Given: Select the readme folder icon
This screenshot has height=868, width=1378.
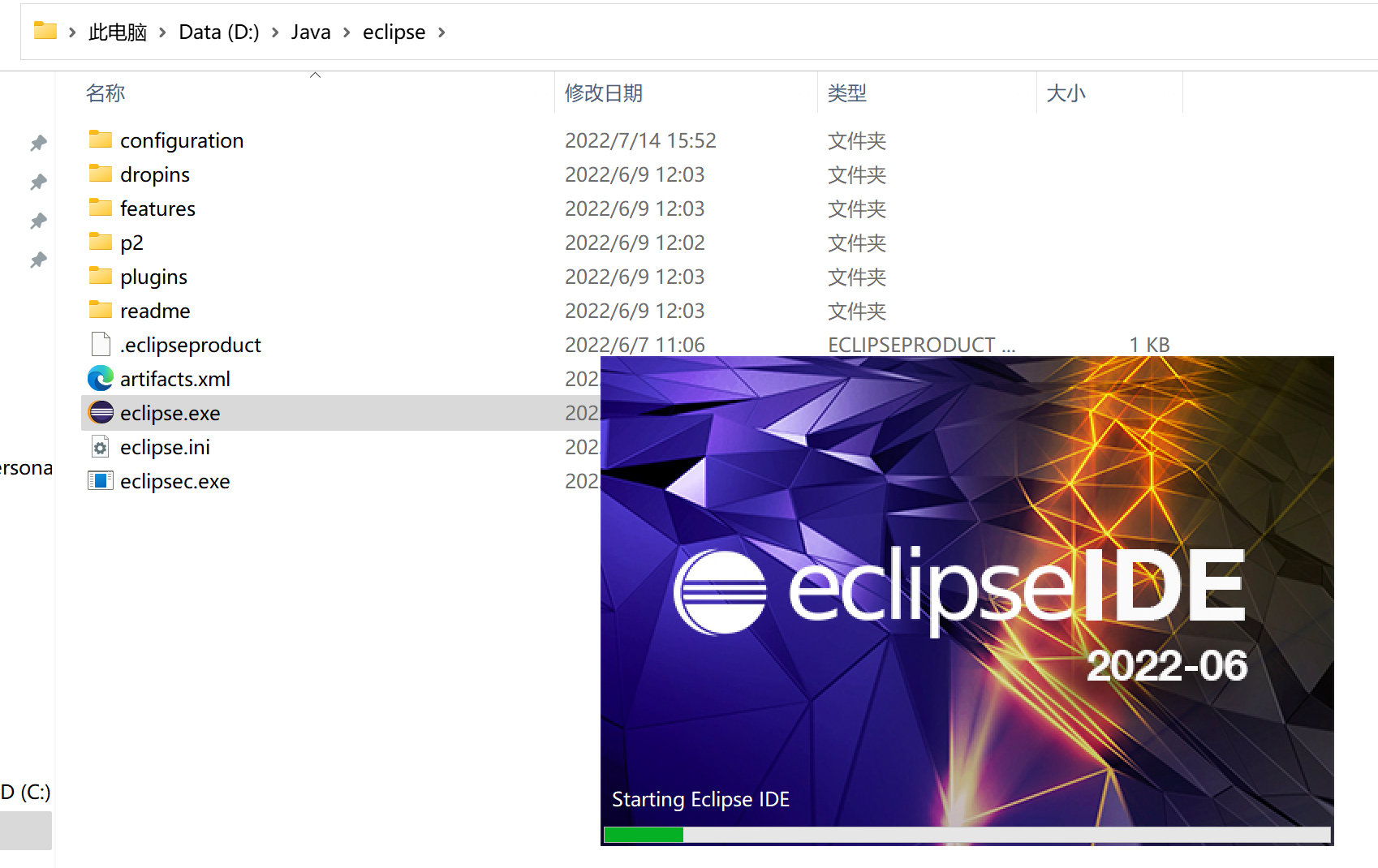Looking at the screenshot, I should coord(101,310).
